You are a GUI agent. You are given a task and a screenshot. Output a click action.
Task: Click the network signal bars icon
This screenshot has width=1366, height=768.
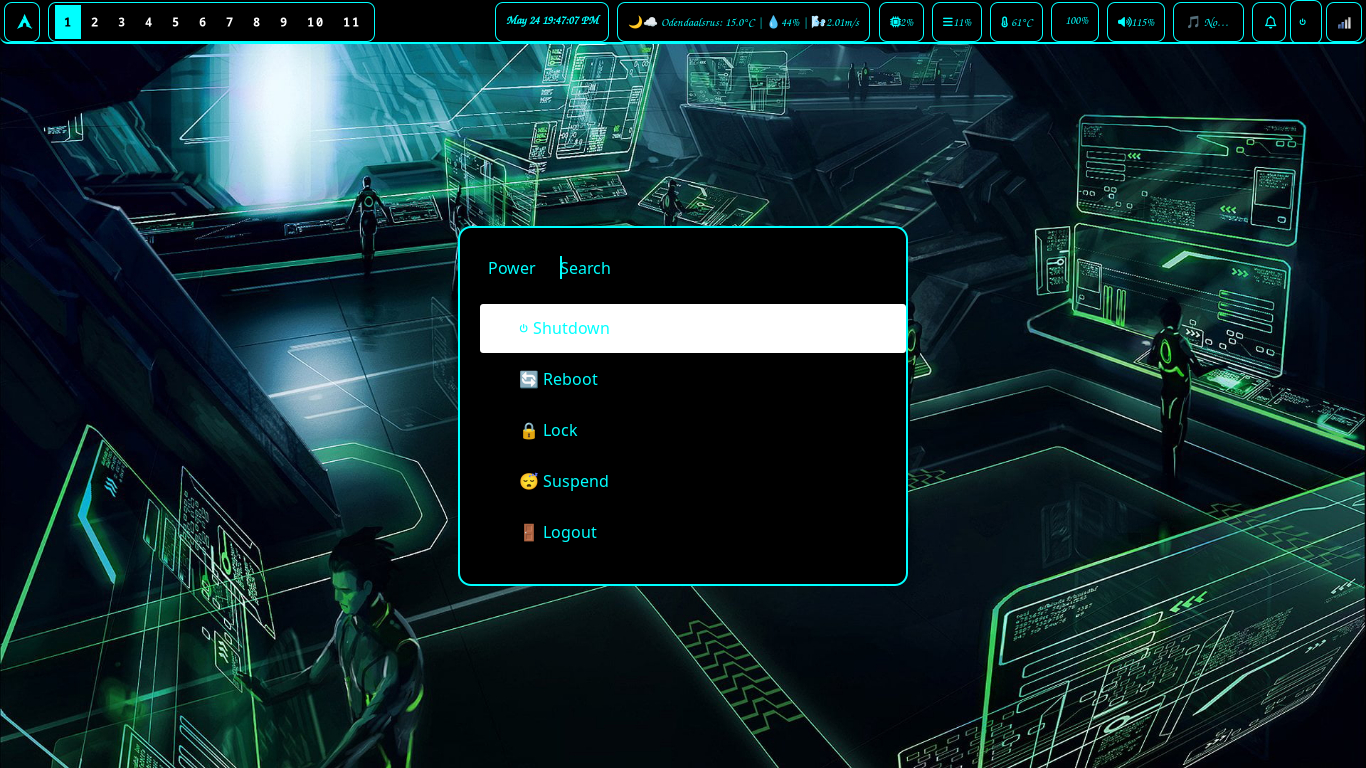1344,22
